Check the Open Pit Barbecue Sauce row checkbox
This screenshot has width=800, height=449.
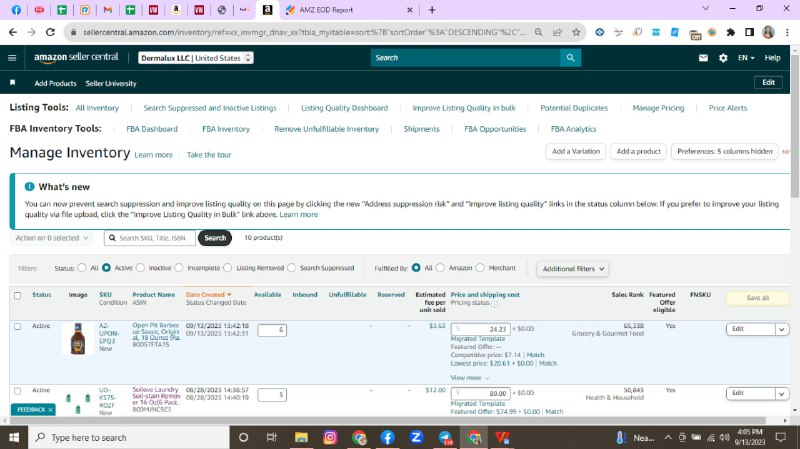[18, 327]
